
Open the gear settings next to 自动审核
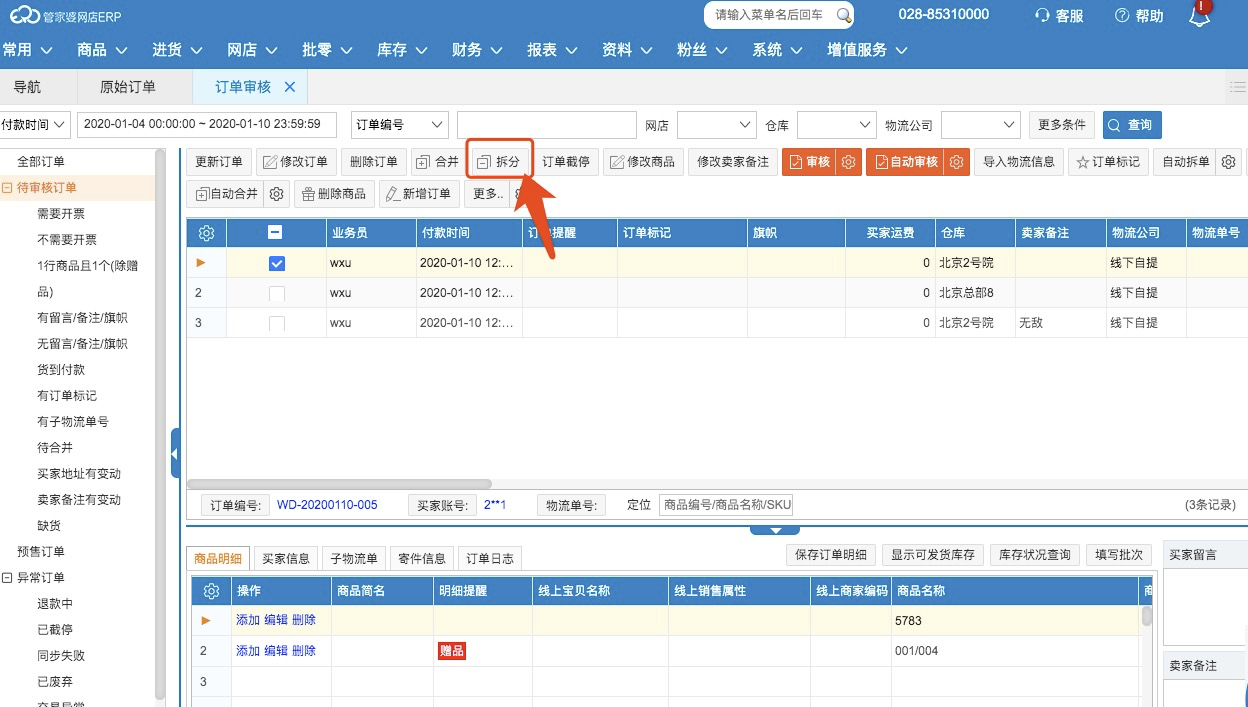click(x=957, y=162)
